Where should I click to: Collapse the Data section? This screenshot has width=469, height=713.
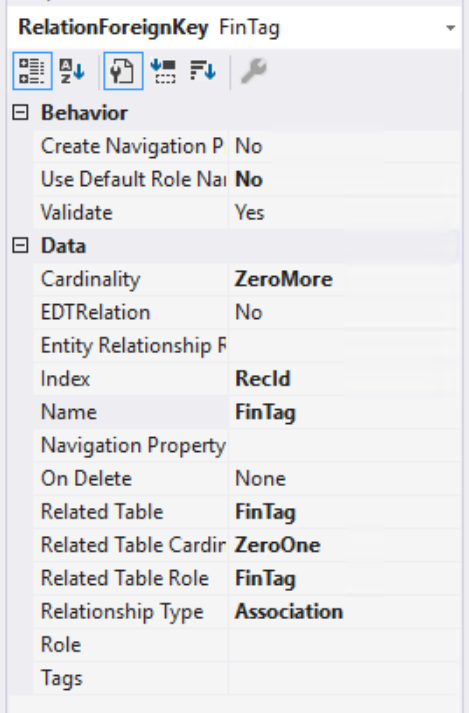pyautogui.click(x=20, y=246)
